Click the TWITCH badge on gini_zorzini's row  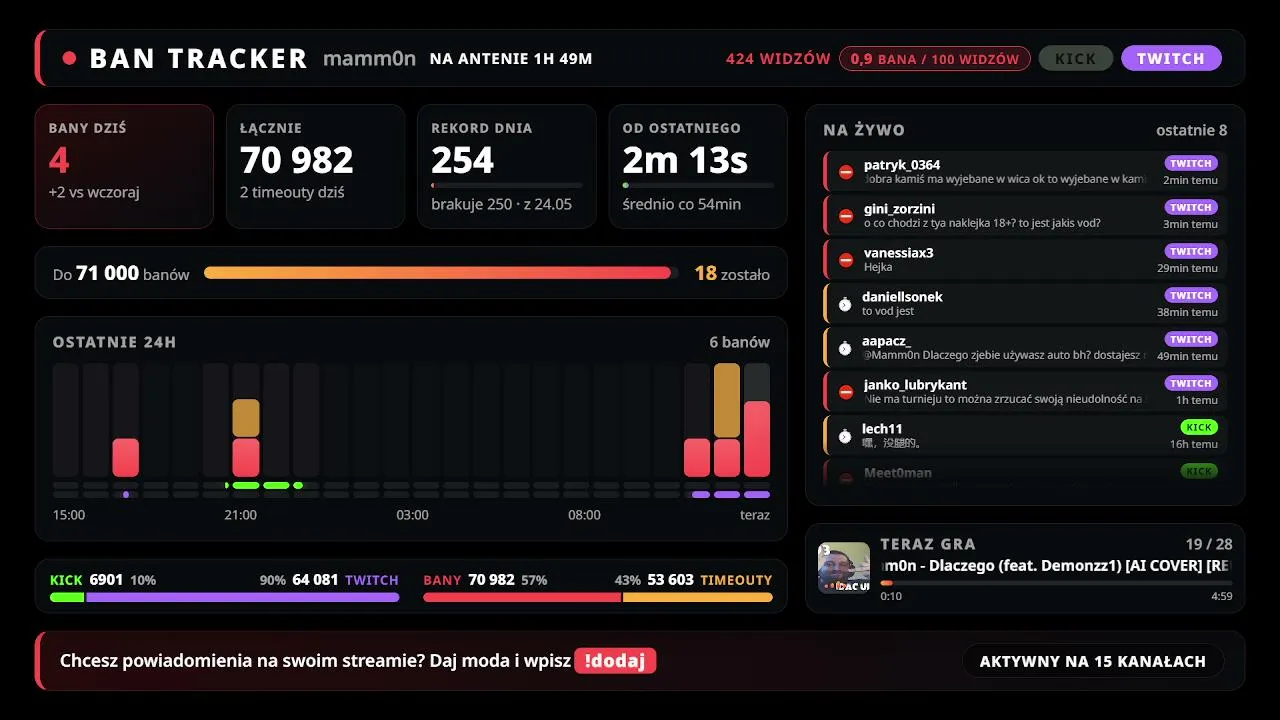[1191, 207]
